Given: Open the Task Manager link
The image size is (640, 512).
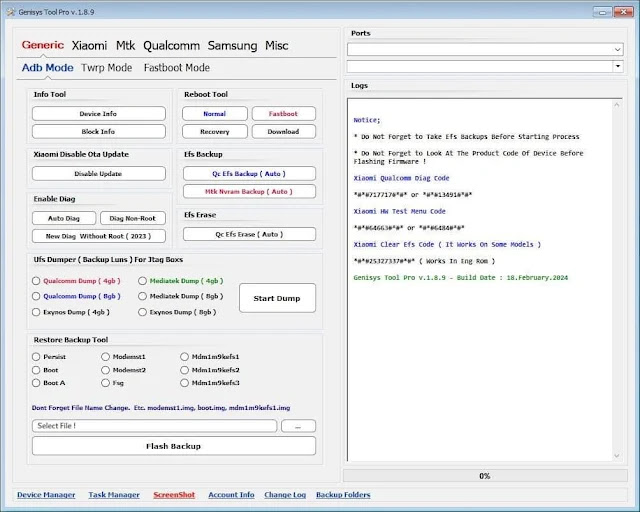Looking at the screenshot, I should click(114, 495).
